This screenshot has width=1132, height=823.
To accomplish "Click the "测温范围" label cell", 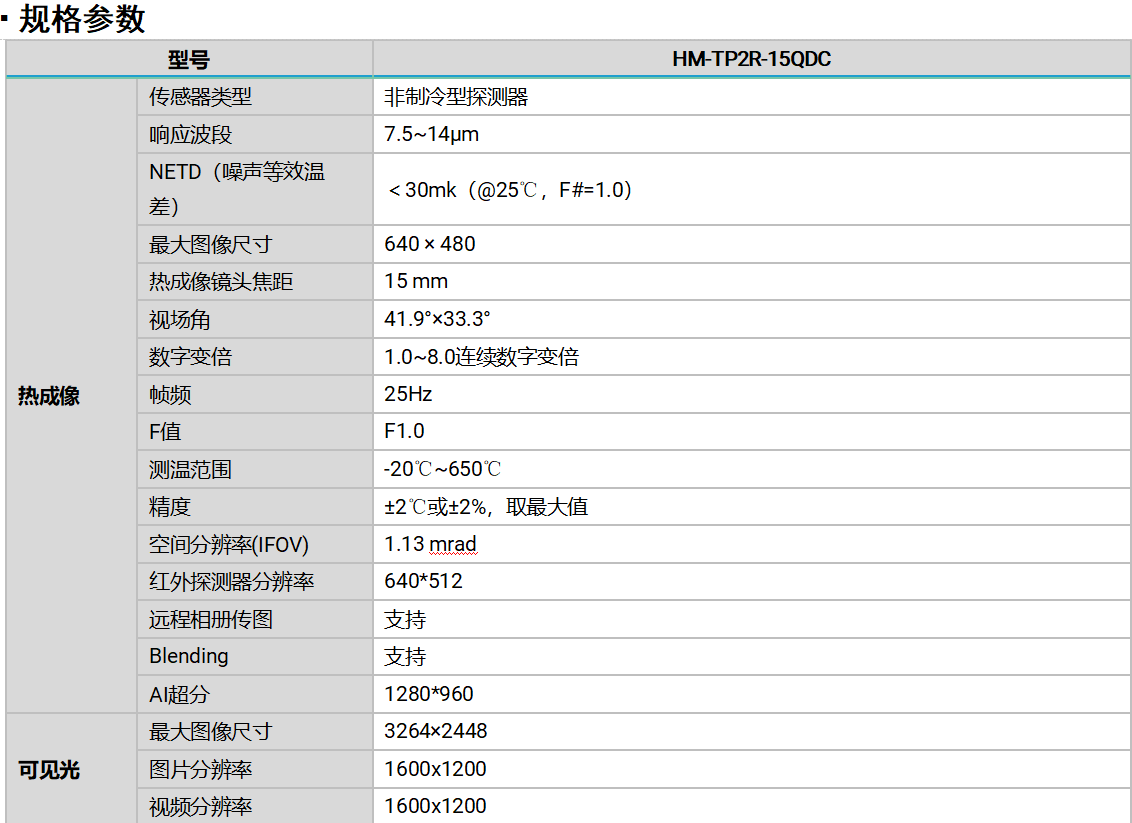I will click(x=255, y=469).
